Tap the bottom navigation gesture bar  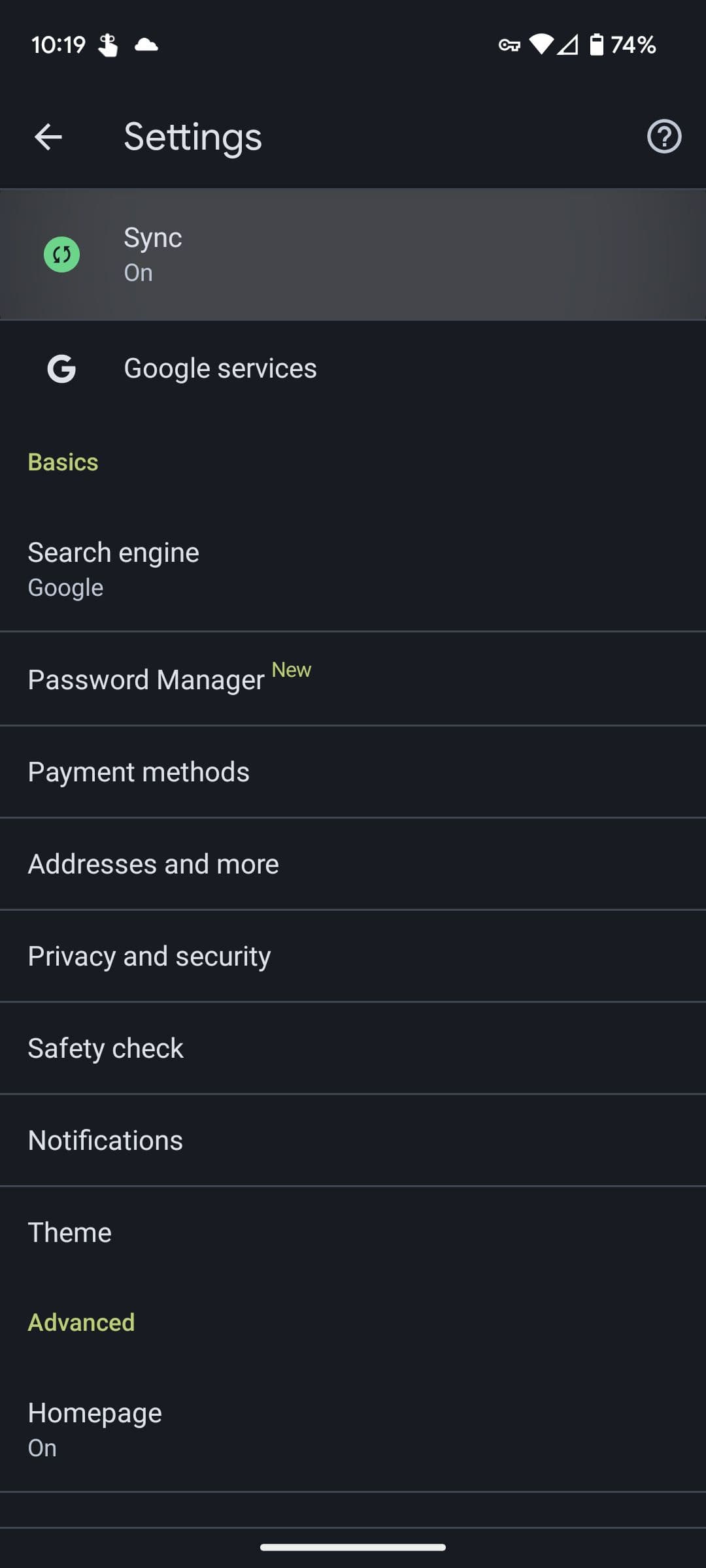point(353,1547)
